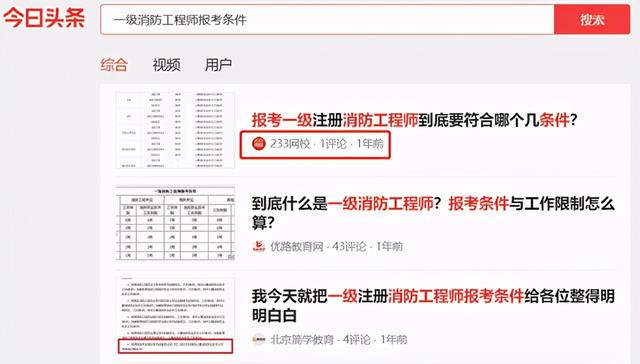The width and height of the screenshot is (640, 364).
Task: Click the 北京腾学教育 author name
Action: click(x=302, y=339)
